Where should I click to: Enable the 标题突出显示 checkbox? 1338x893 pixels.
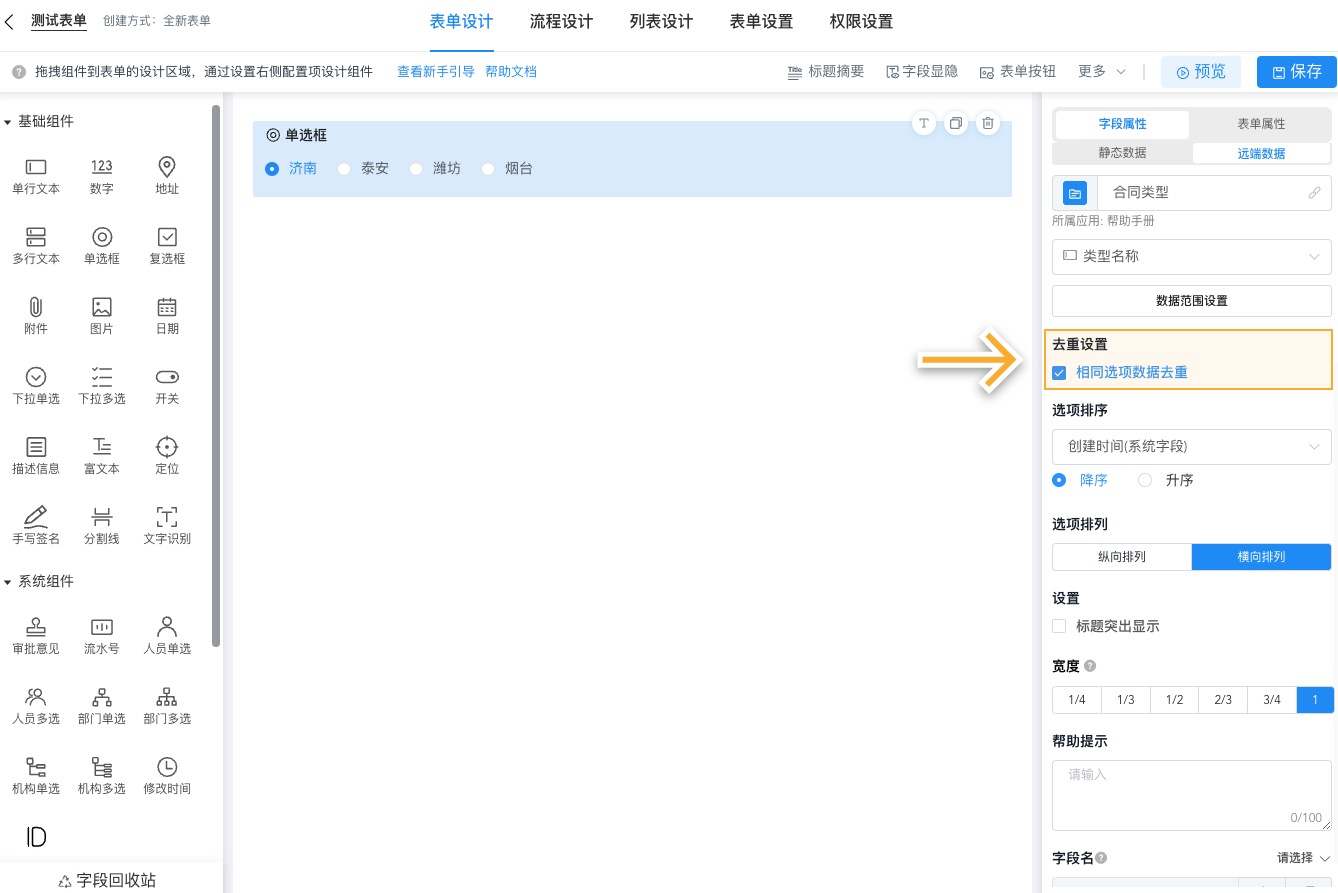click(1059, 626)
